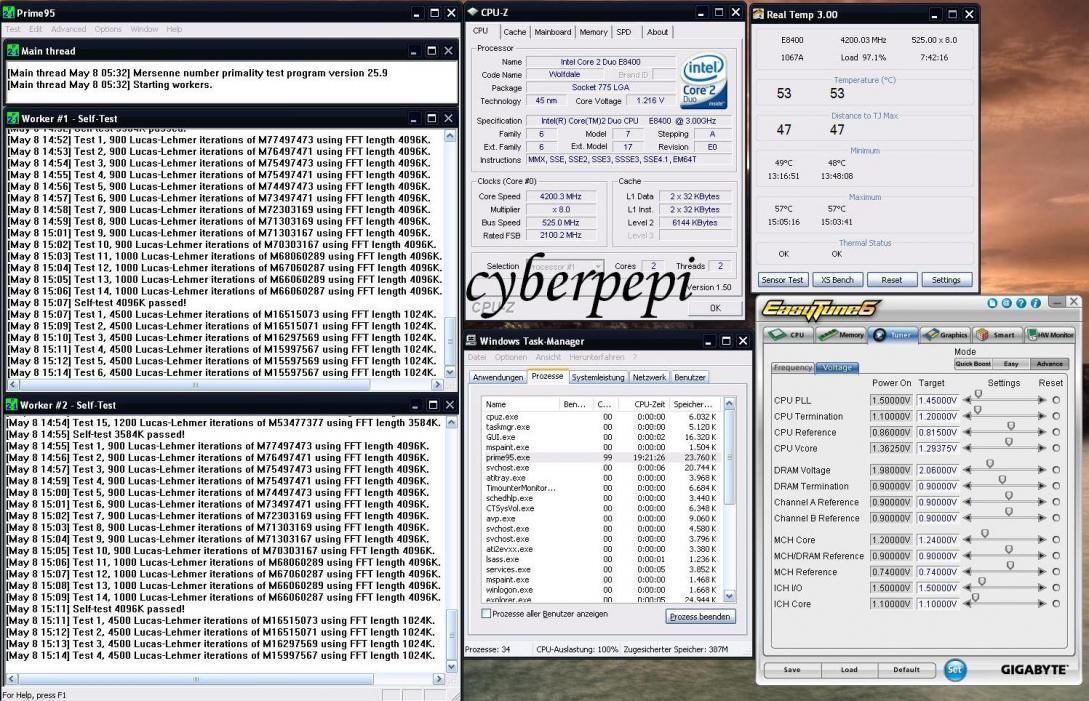This screenshot has height=701, width=1089.
Task: Increase CPU Vcore with right arrow
Action: [x=1041, y=448]
